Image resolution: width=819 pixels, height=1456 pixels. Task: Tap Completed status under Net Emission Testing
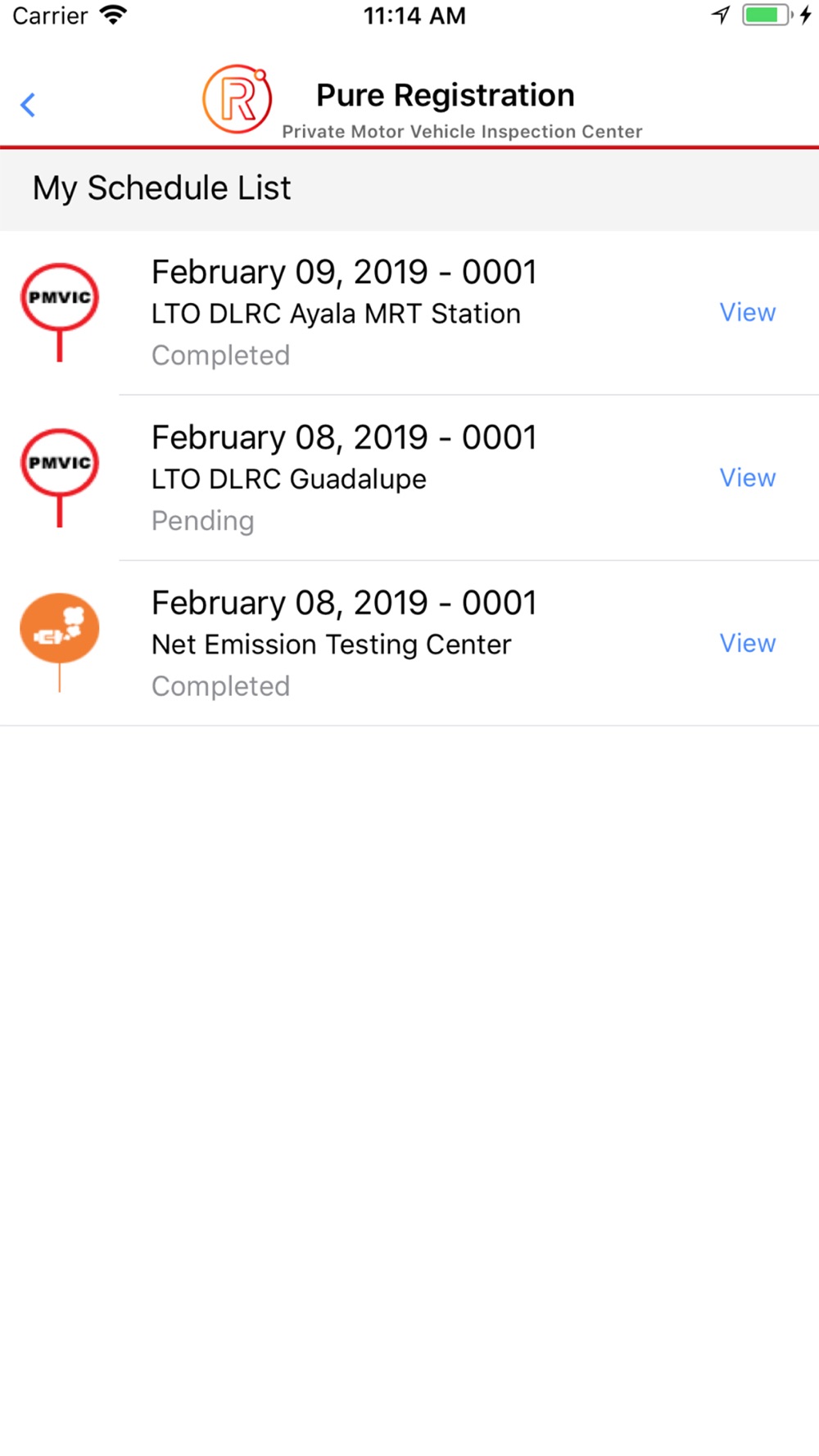220,686
